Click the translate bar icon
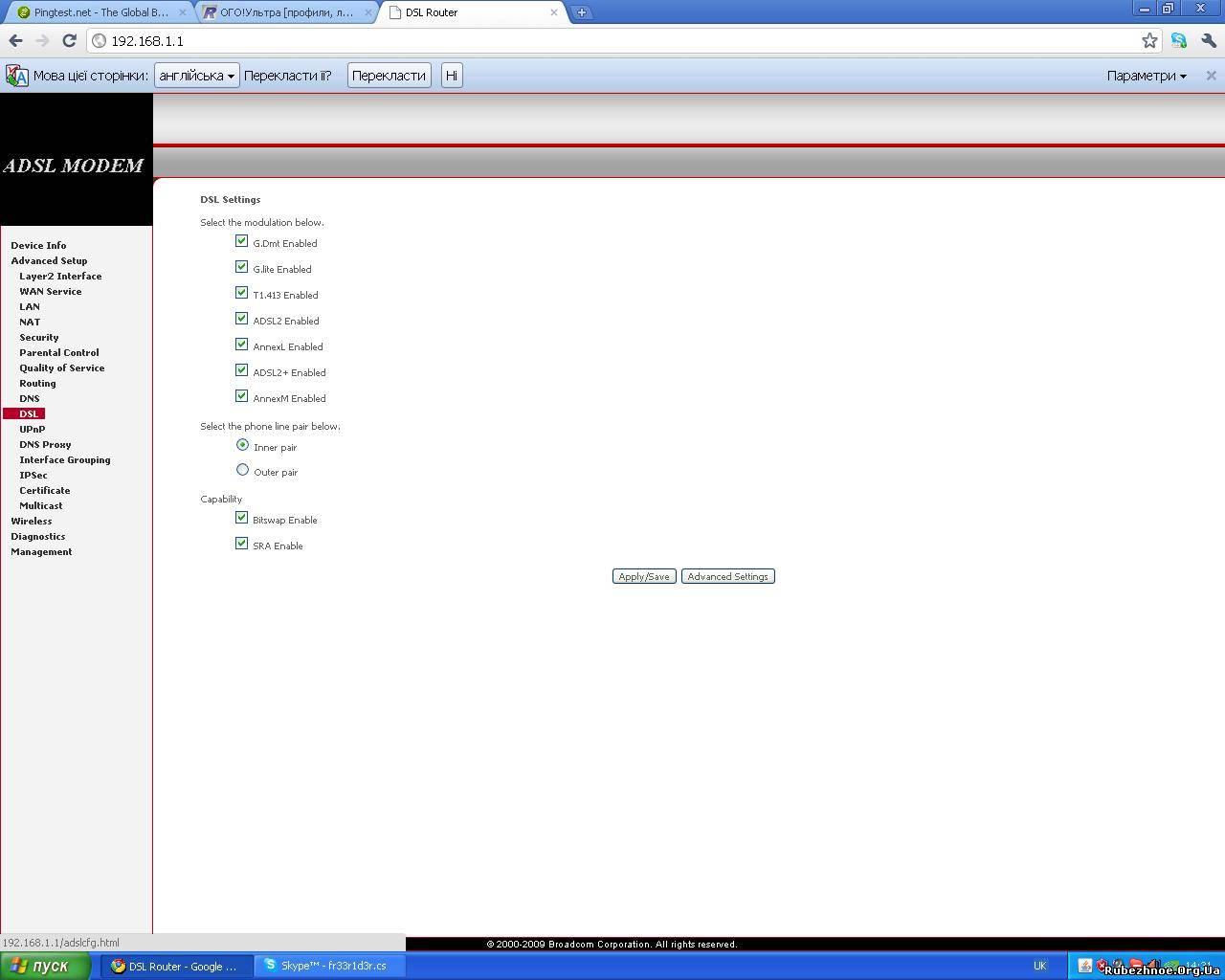 (x=16, y=76)
